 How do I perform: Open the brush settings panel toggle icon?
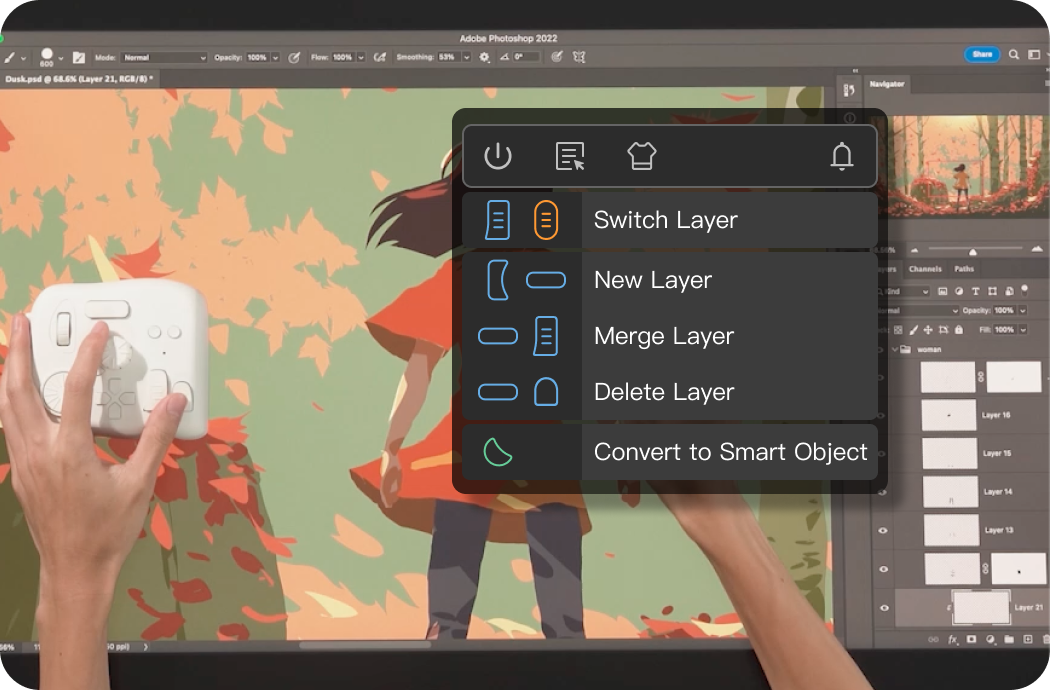[79, 58]
